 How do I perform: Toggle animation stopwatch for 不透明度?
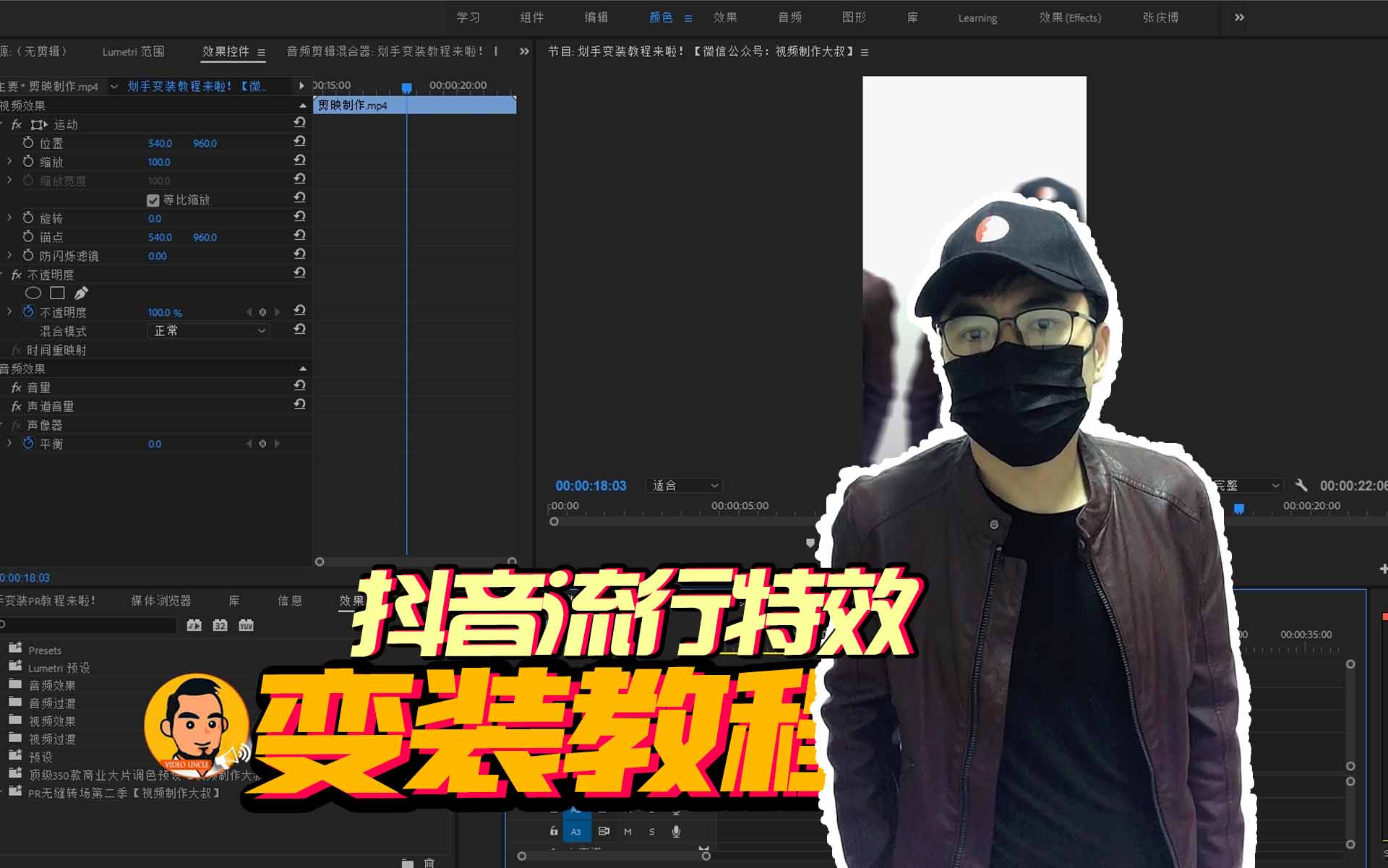(28, 311)
